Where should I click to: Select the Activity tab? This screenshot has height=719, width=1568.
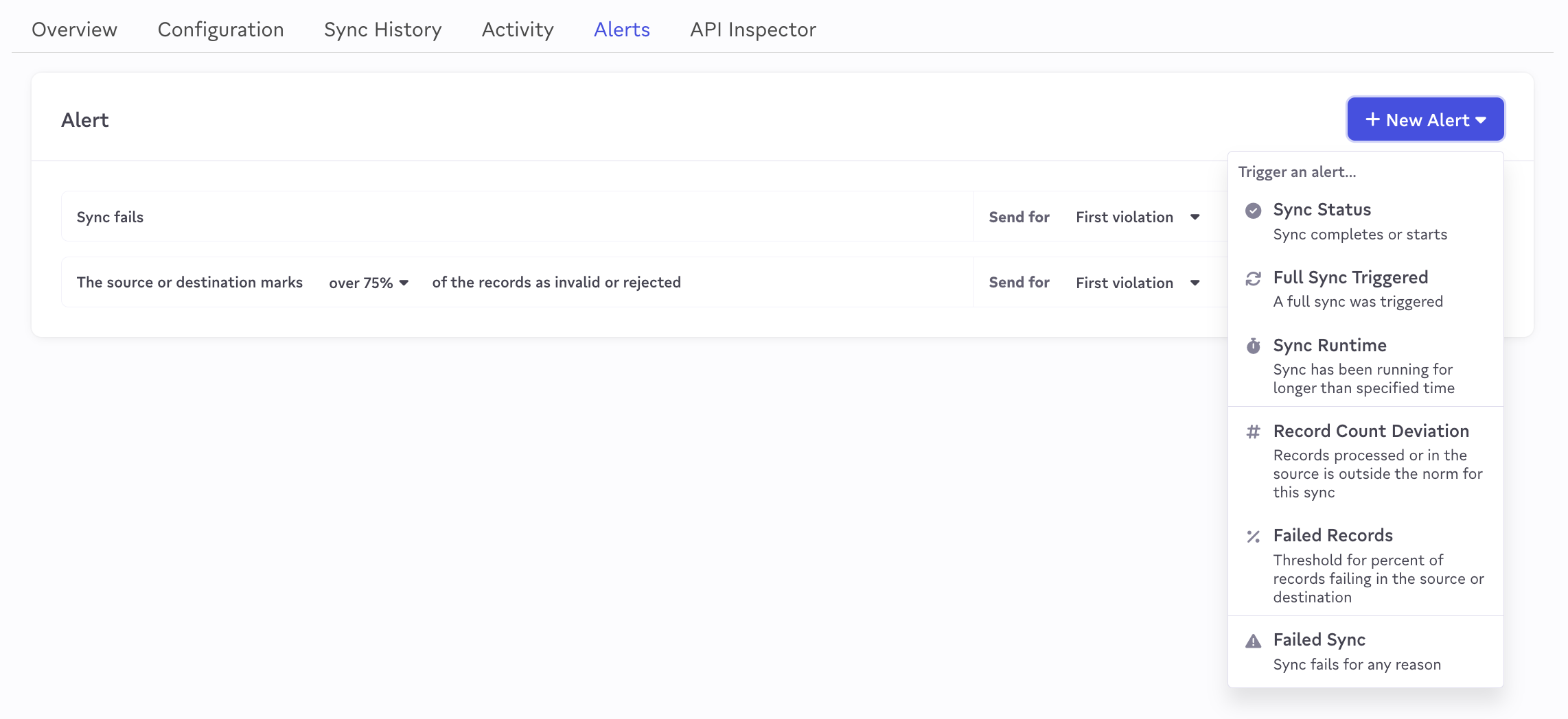pyautogui.click(x=517, y=30)
